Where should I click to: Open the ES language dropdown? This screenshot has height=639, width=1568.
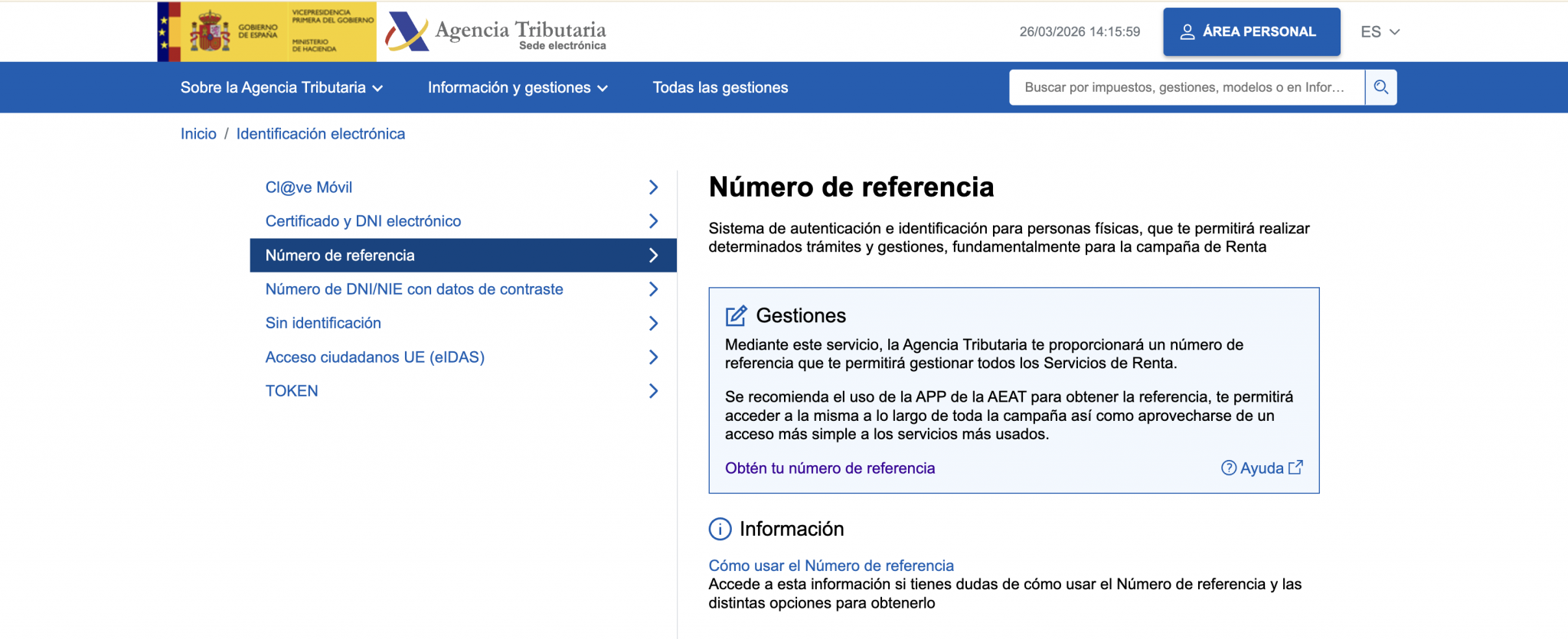(x=1380, y=32)
